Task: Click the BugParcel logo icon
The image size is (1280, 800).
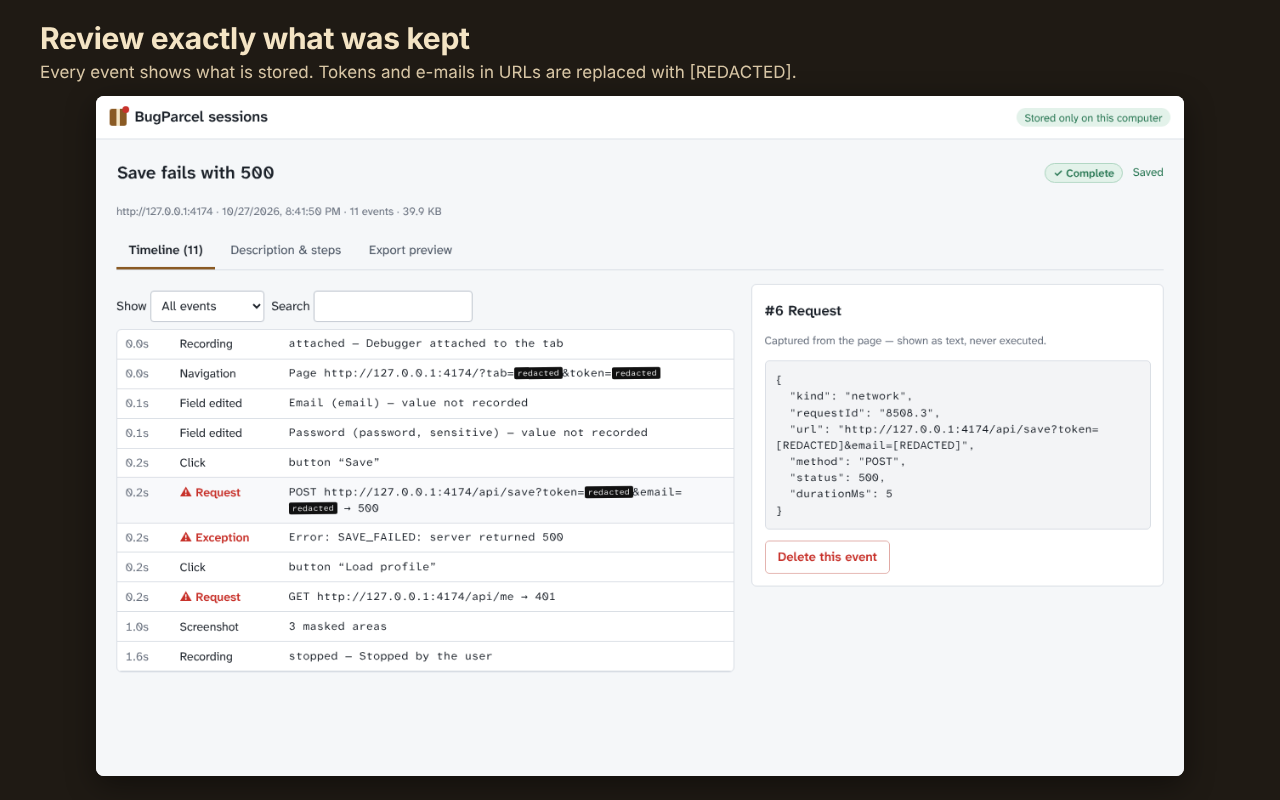Action: 119,117
